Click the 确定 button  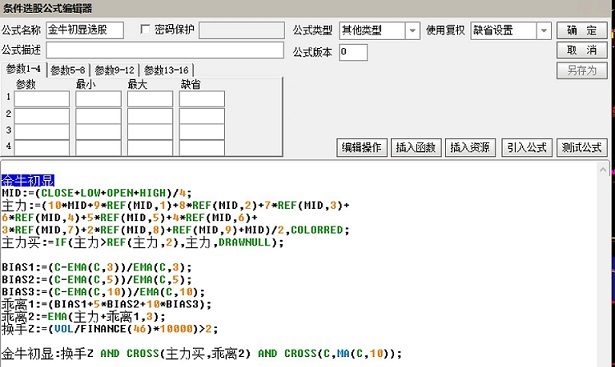point(582,31)
